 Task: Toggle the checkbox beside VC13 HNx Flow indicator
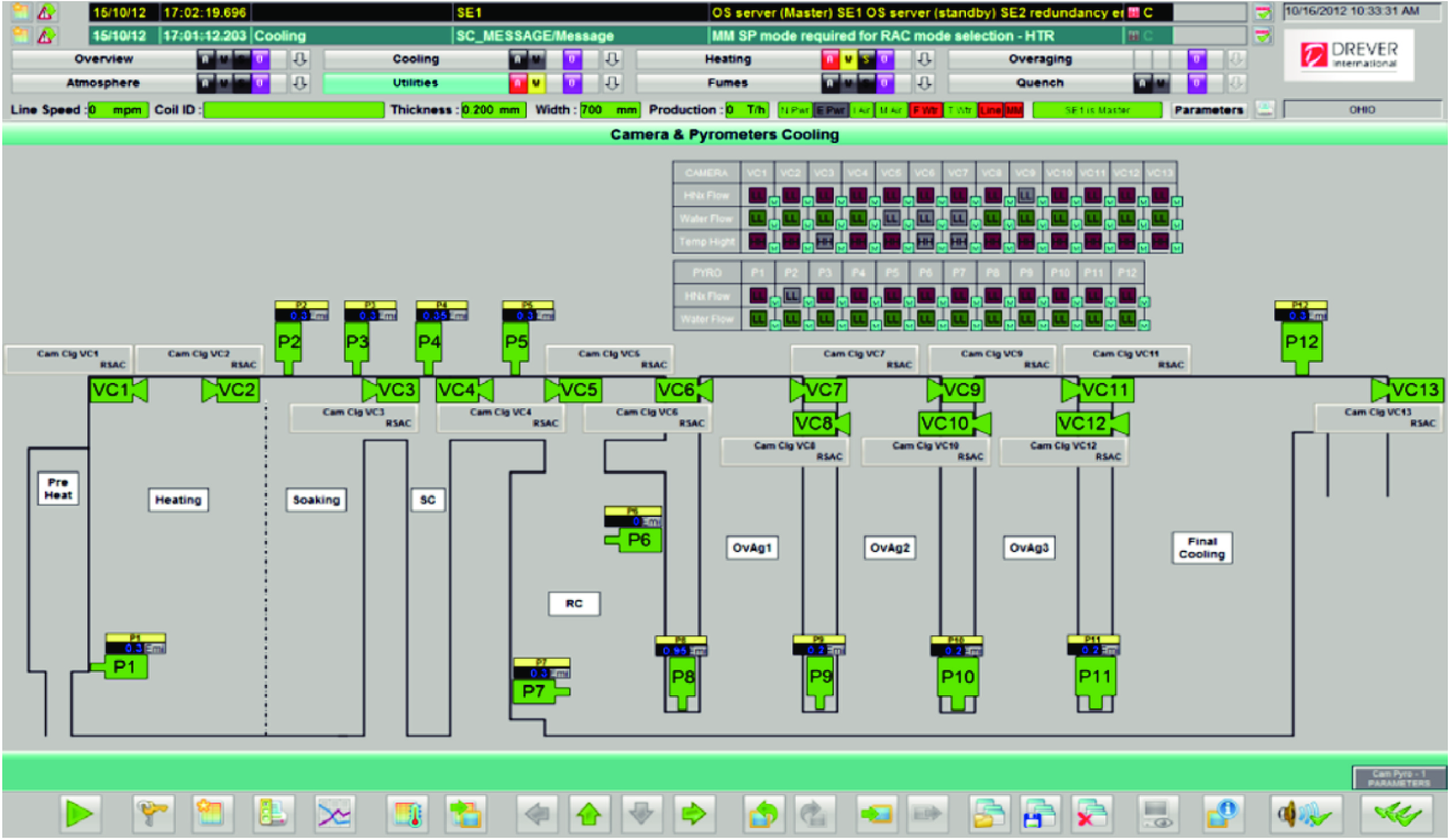tap(1177, 201)
